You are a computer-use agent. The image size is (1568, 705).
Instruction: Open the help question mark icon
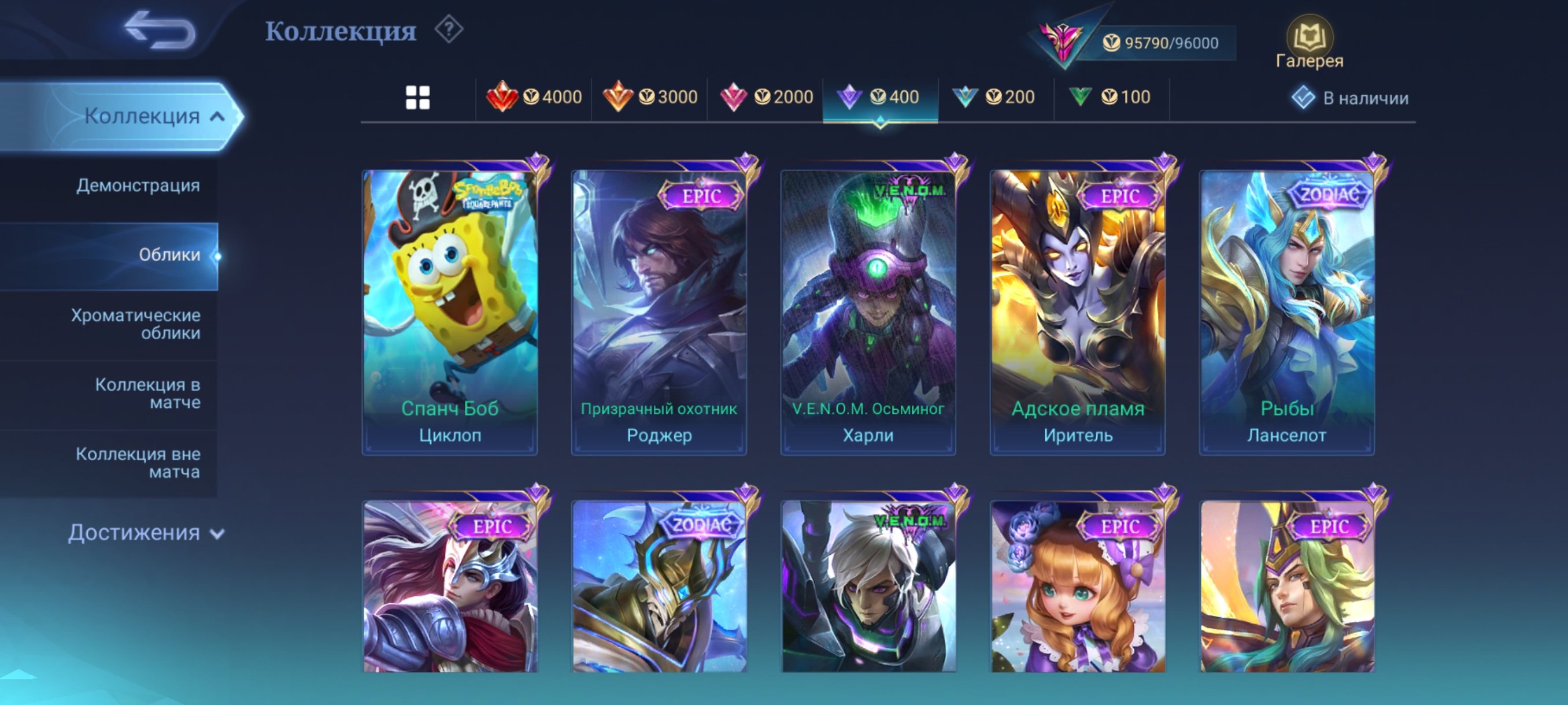(449, 30)
